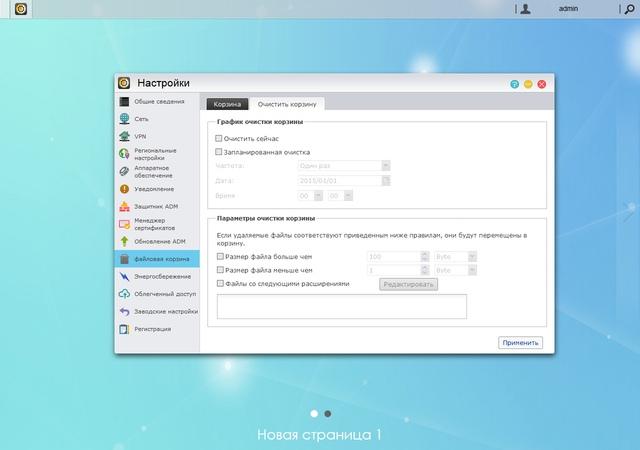Image resolution: width=640 pixels, height=450 pixels.
Task: Click the Settings window title icon
Action: click(124, 83)
